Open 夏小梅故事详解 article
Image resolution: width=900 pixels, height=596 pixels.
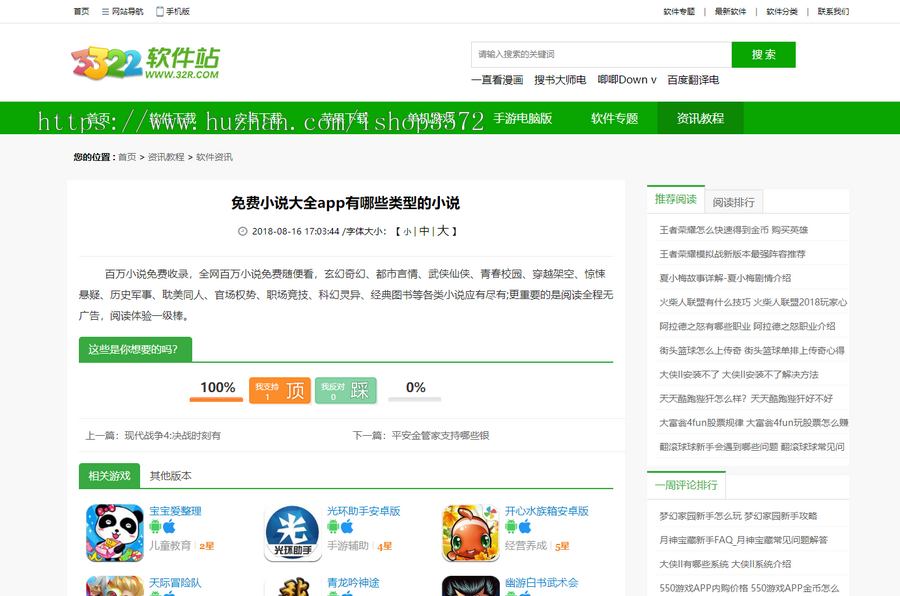coord(725,278)
